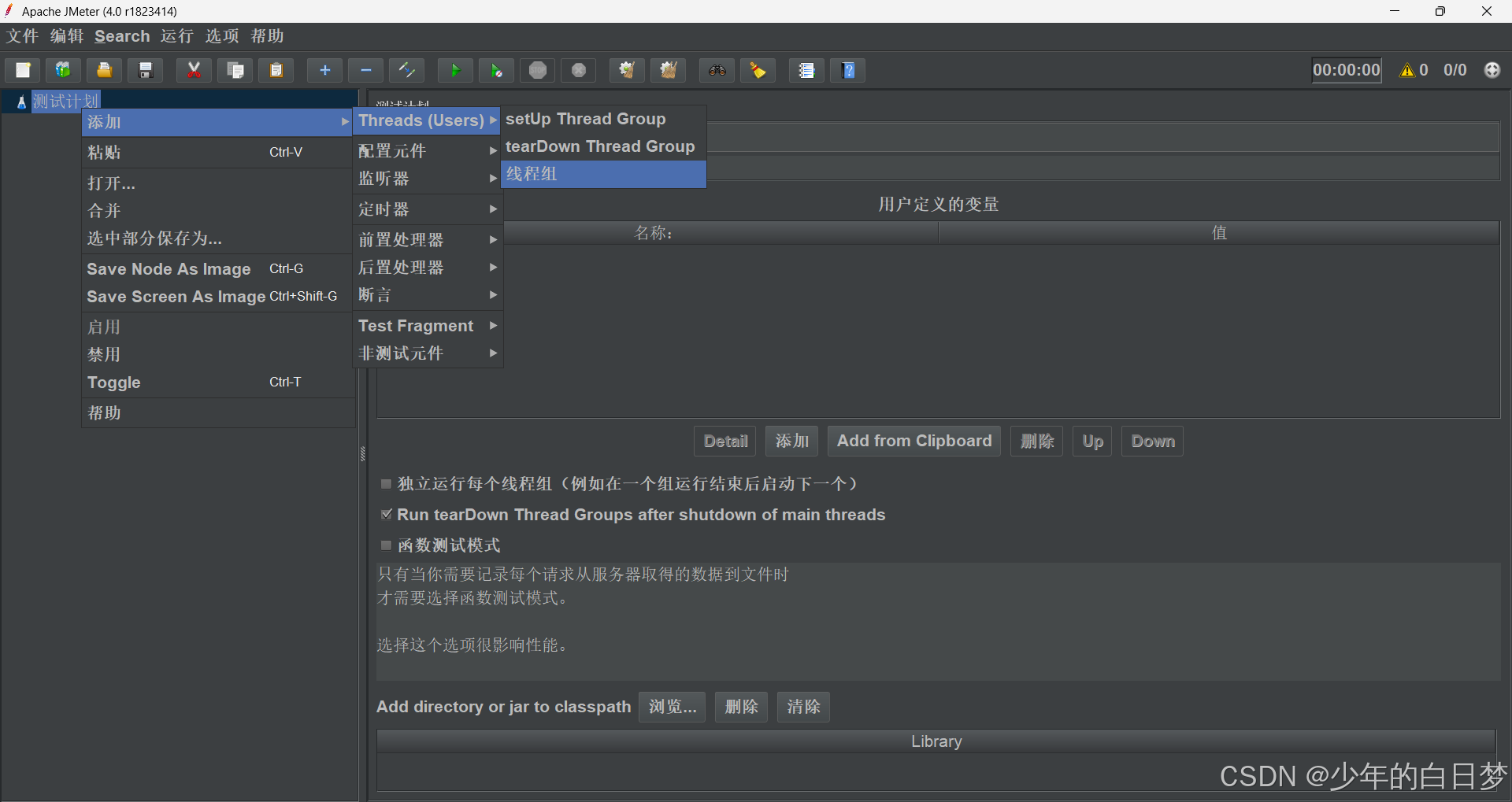Toggle the 函数测试模式 checkbox
1512x802 pixels.
[386, 545]
